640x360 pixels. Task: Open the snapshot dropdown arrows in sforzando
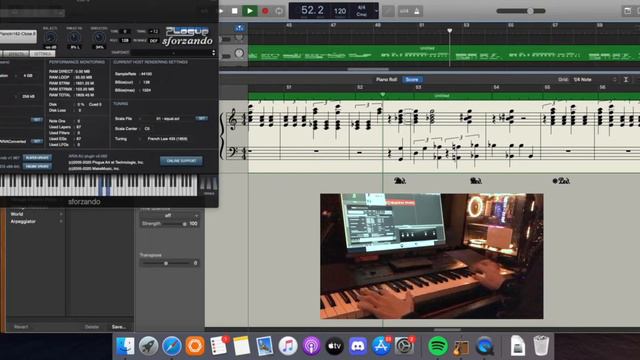click(x=213, y=53)
